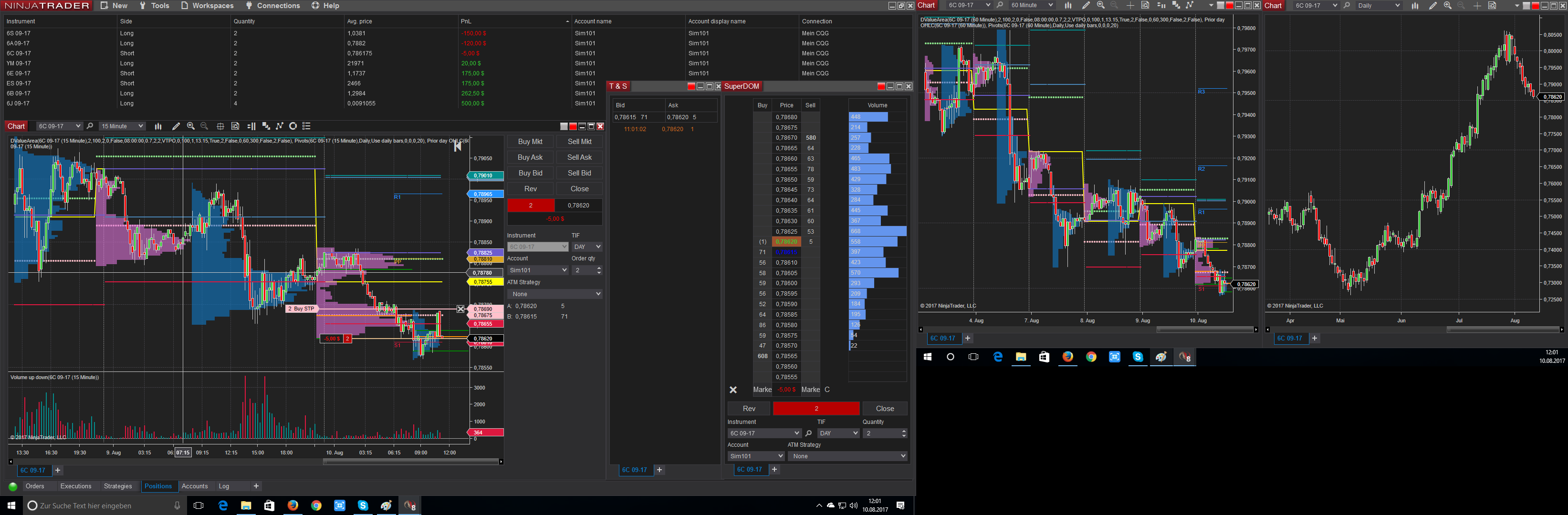The height and width of the screenshot is (515, 1568).
Task: Click Buy Bid in Chart Trader
Action: click(x=530, y=173)
